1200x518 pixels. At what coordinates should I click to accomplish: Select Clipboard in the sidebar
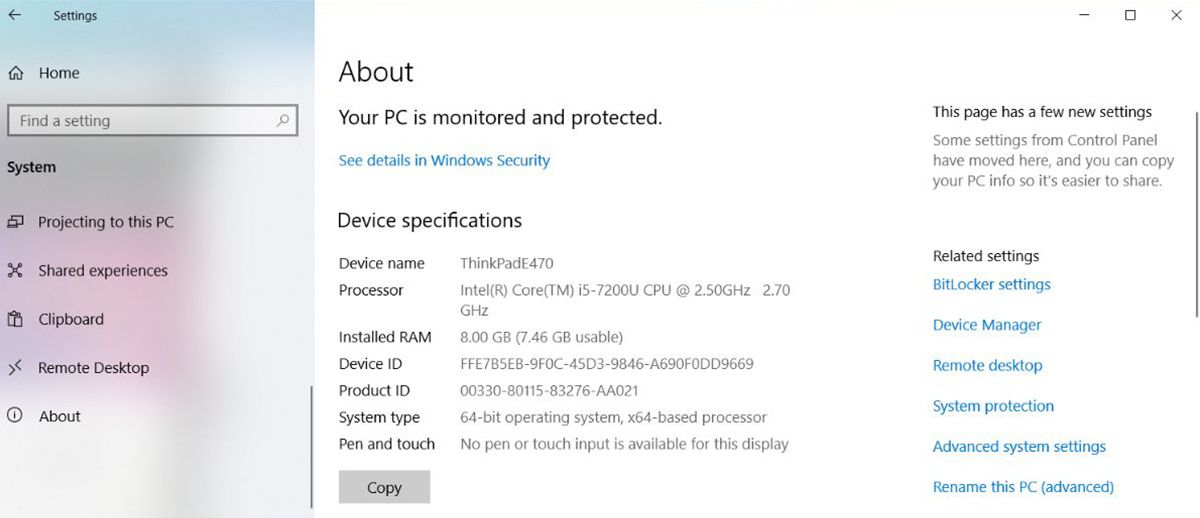point(71,319)
